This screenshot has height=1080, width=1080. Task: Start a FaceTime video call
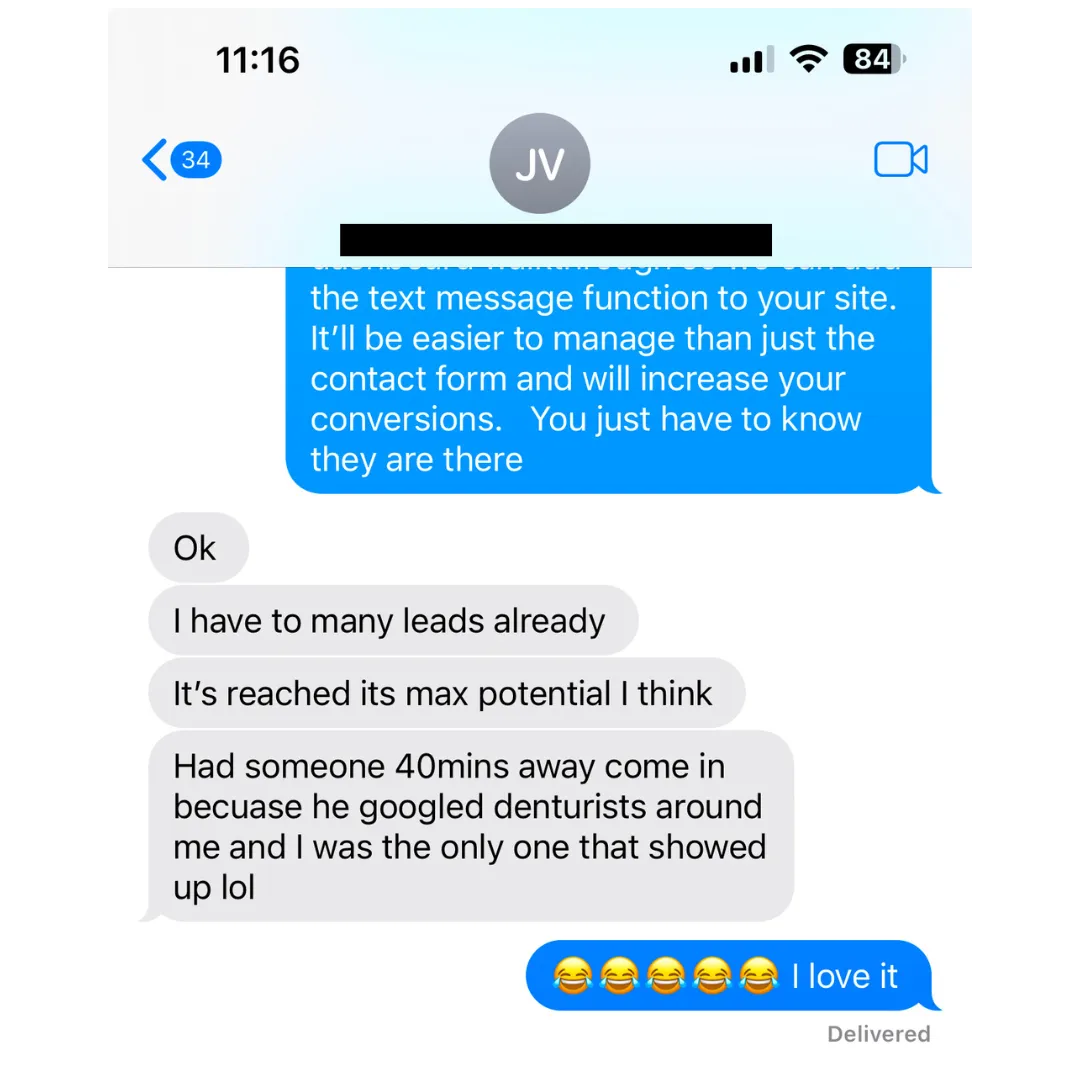900,159
